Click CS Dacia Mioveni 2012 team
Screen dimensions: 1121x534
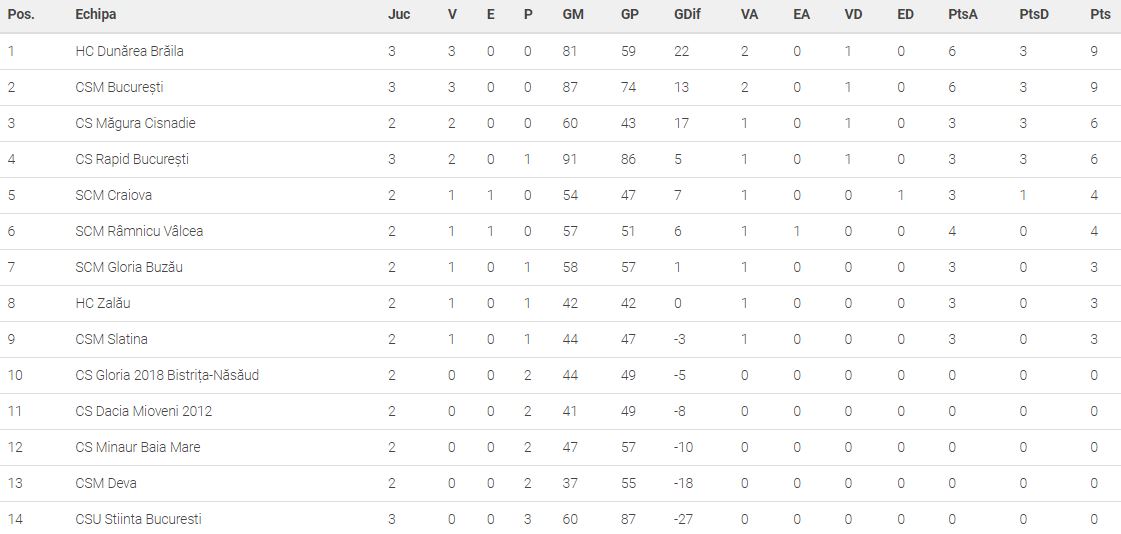coord(143,411)
